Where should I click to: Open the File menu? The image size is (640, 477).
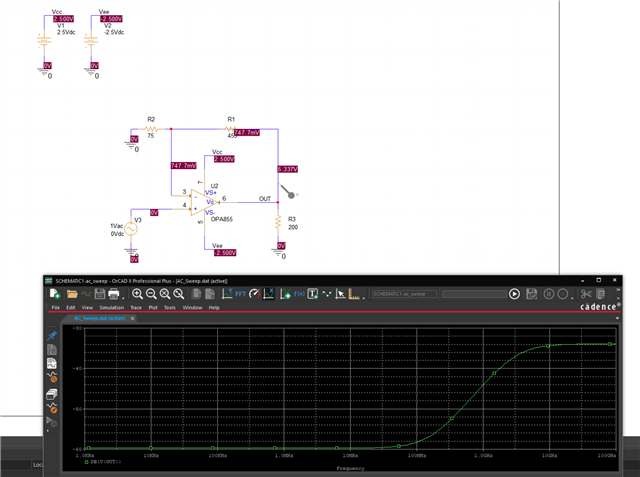(x=56, y=307)
